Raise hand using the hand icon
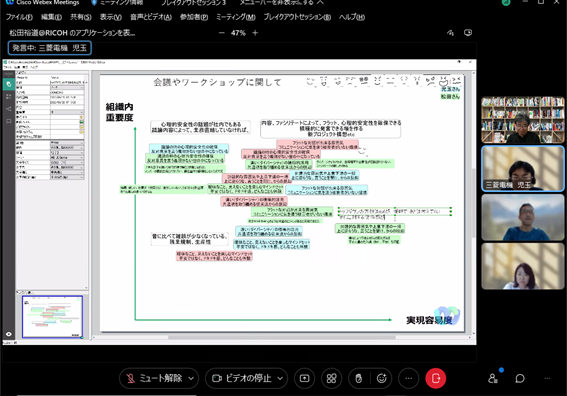 tap(359, 378)
